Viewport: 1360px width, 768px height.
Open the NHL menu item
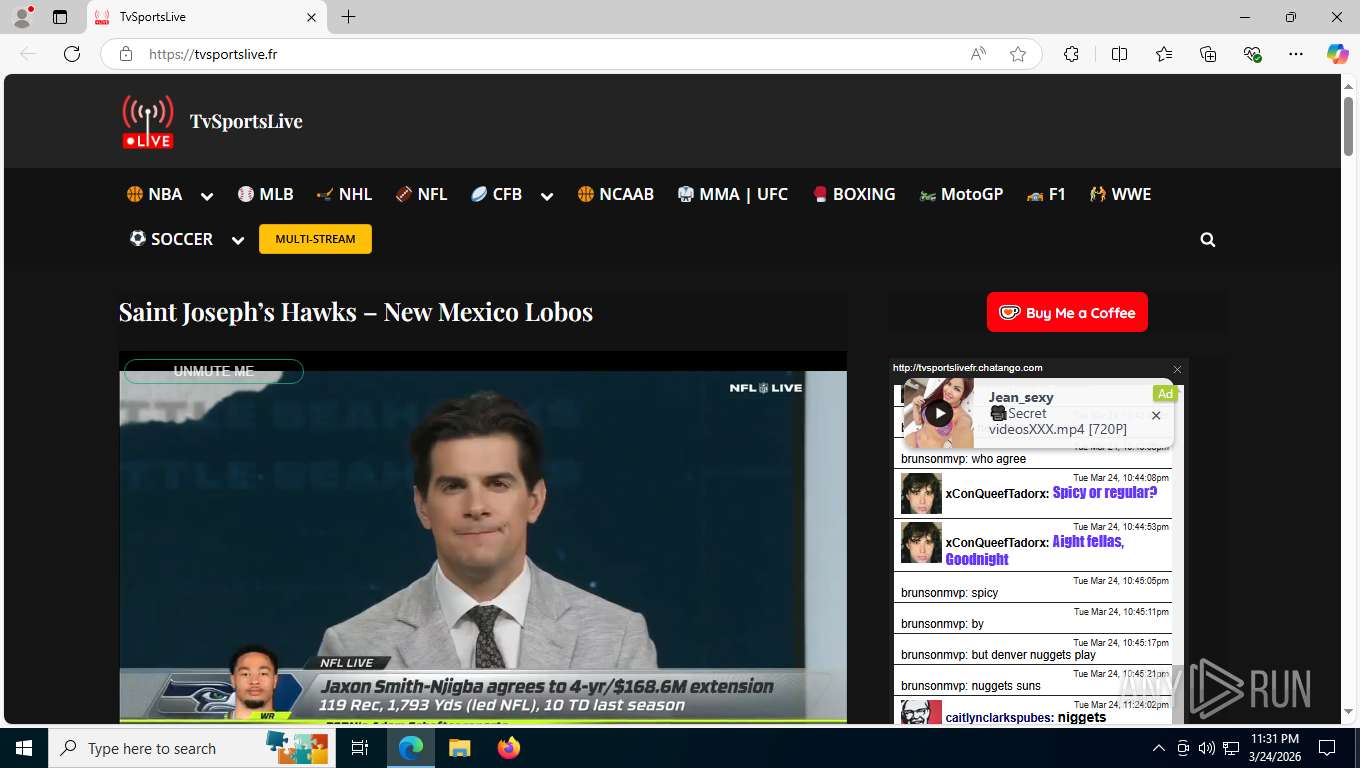tap(344, 194)
